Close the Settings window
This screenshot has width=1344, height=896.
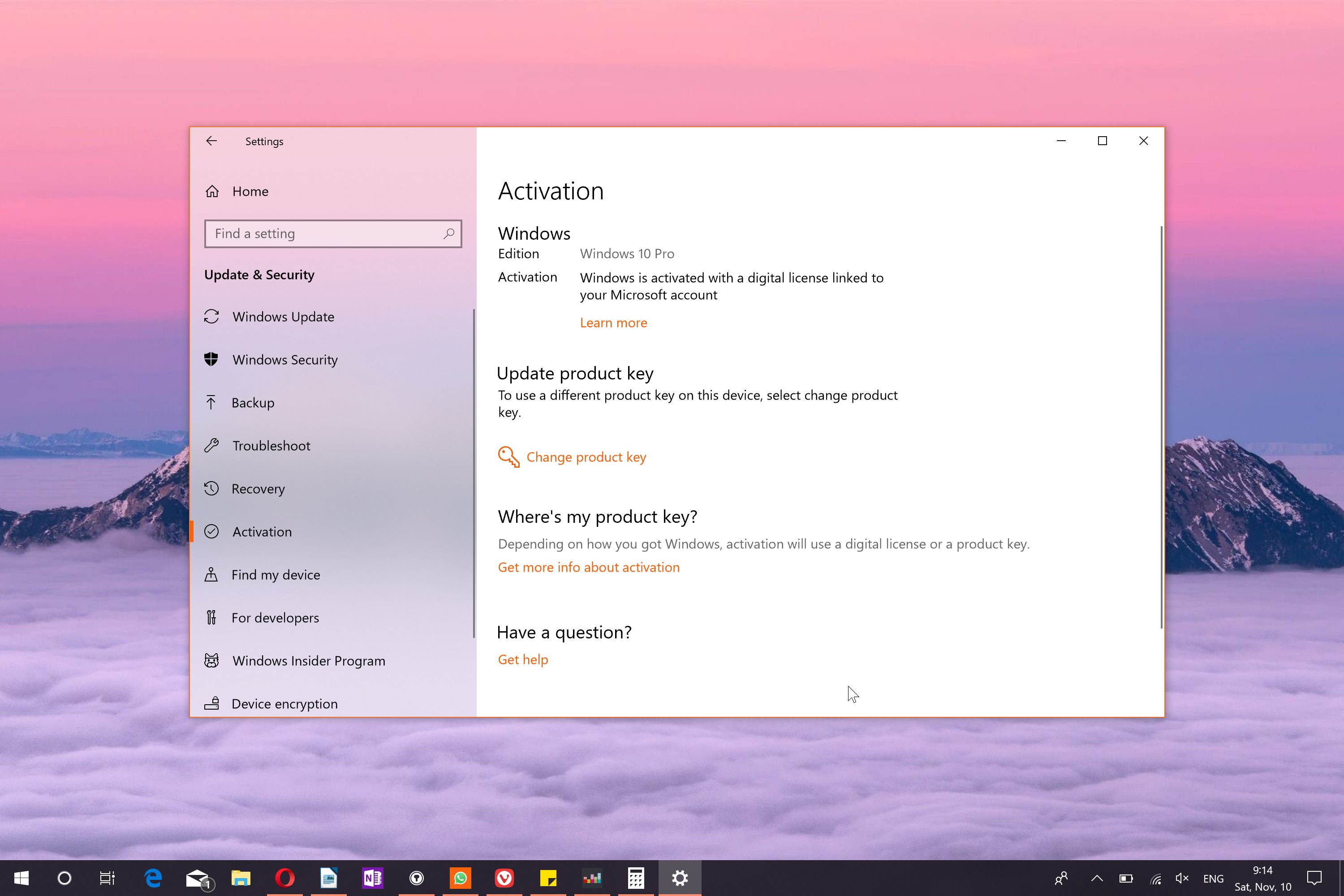[x=1143, y=141]
